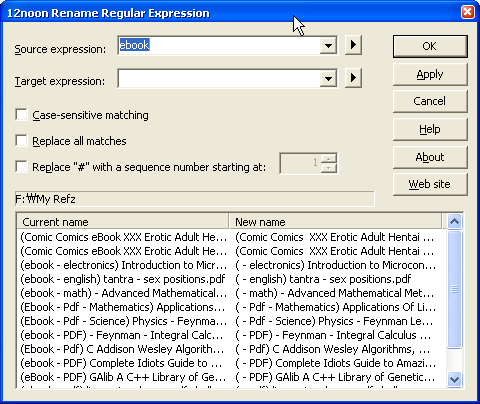Screen dimensions: 480x404
Task: Click into the Target expression text field
Action: pos(219,78)
